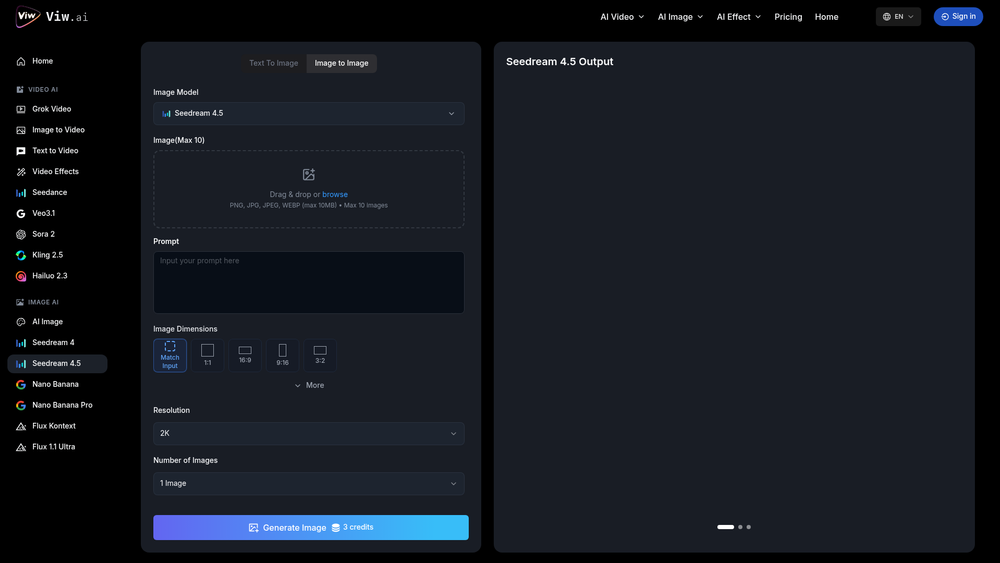Image resolution: width=1000 pixels, height=563 pixels.
Task: Click Sign in button
Action: coord(958,17)
